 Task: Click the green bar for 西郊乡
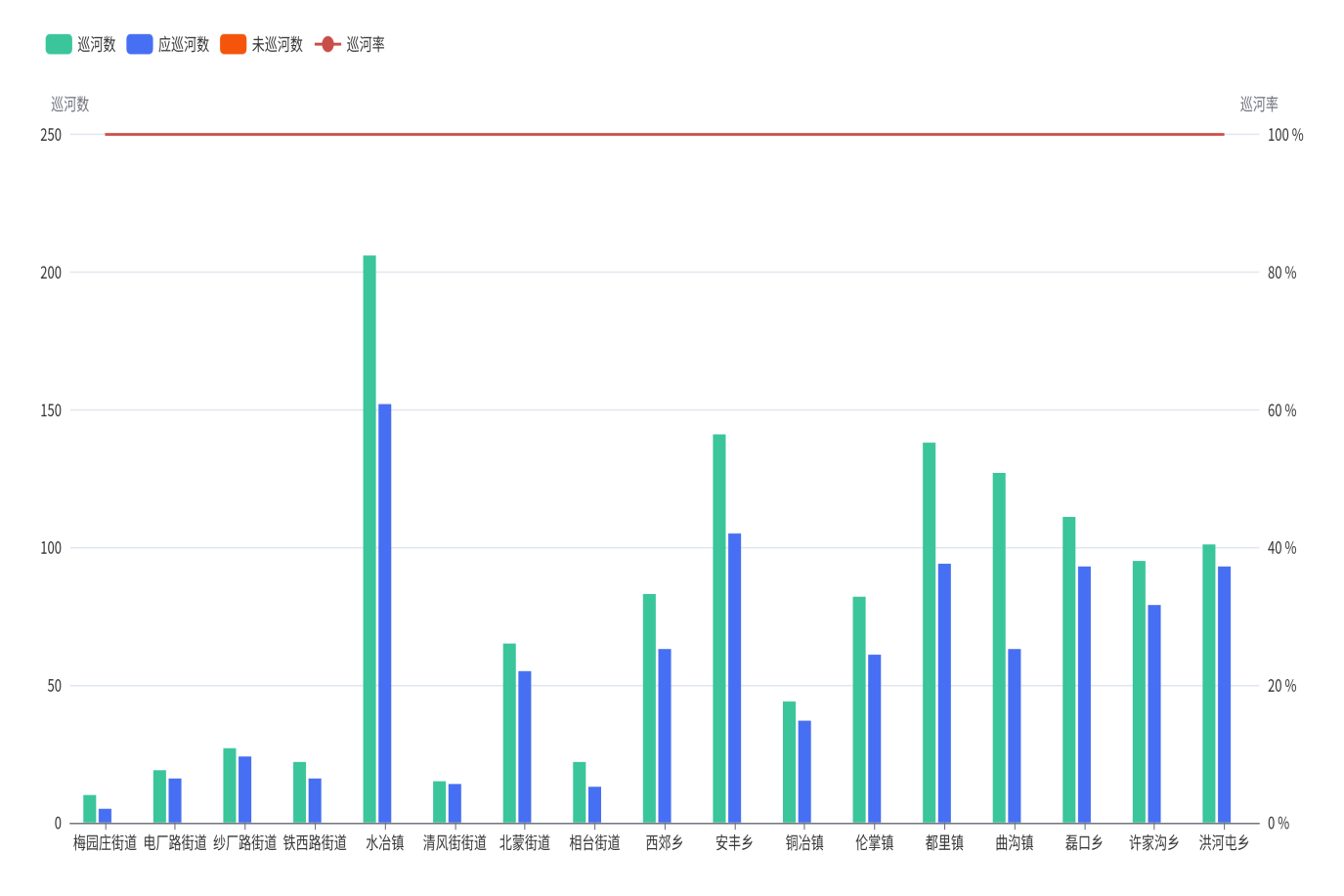[649, 708]
